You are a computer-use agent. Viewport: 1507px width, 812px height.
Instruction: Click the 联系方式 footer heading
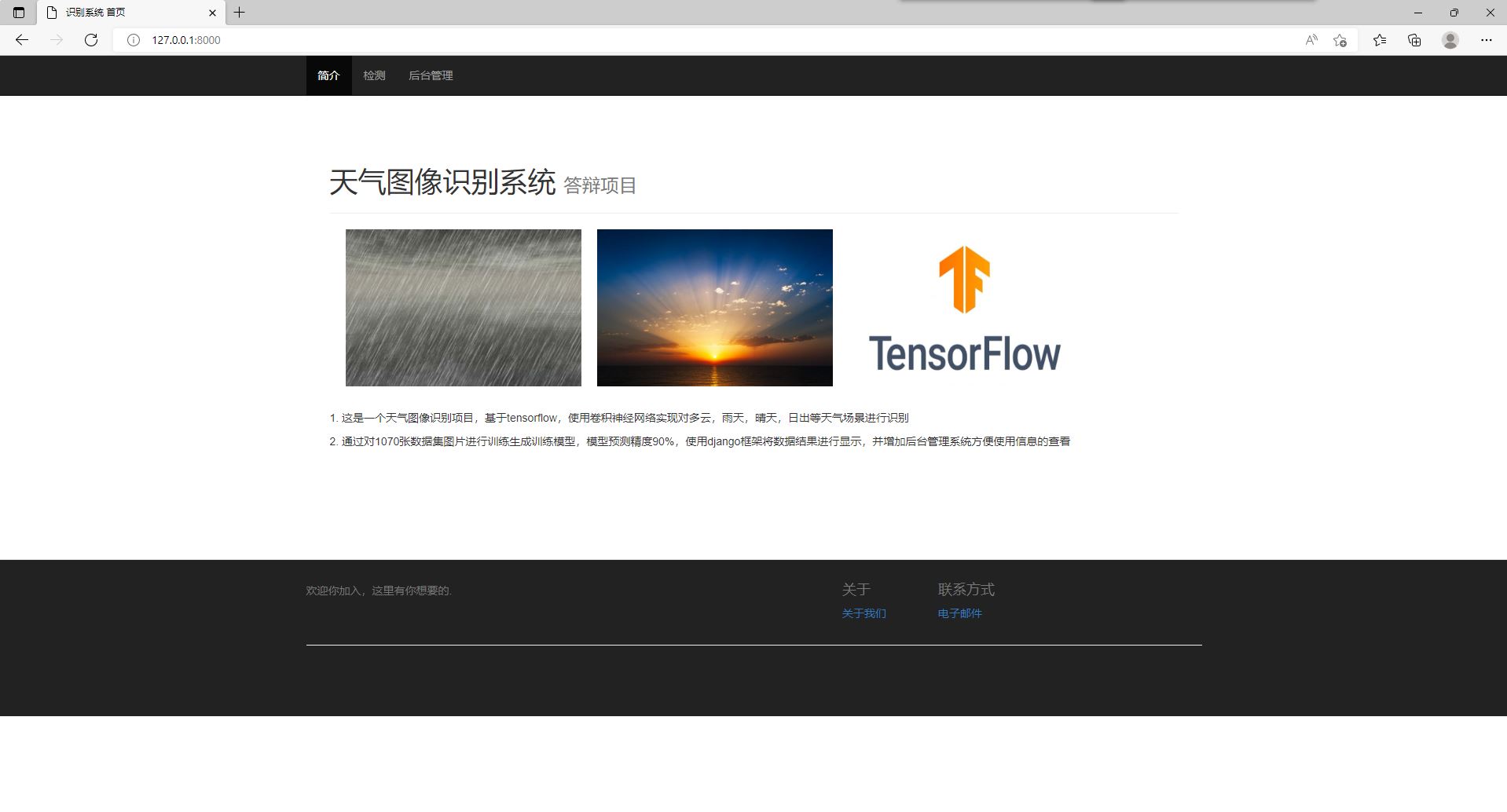tap(966, 589)
